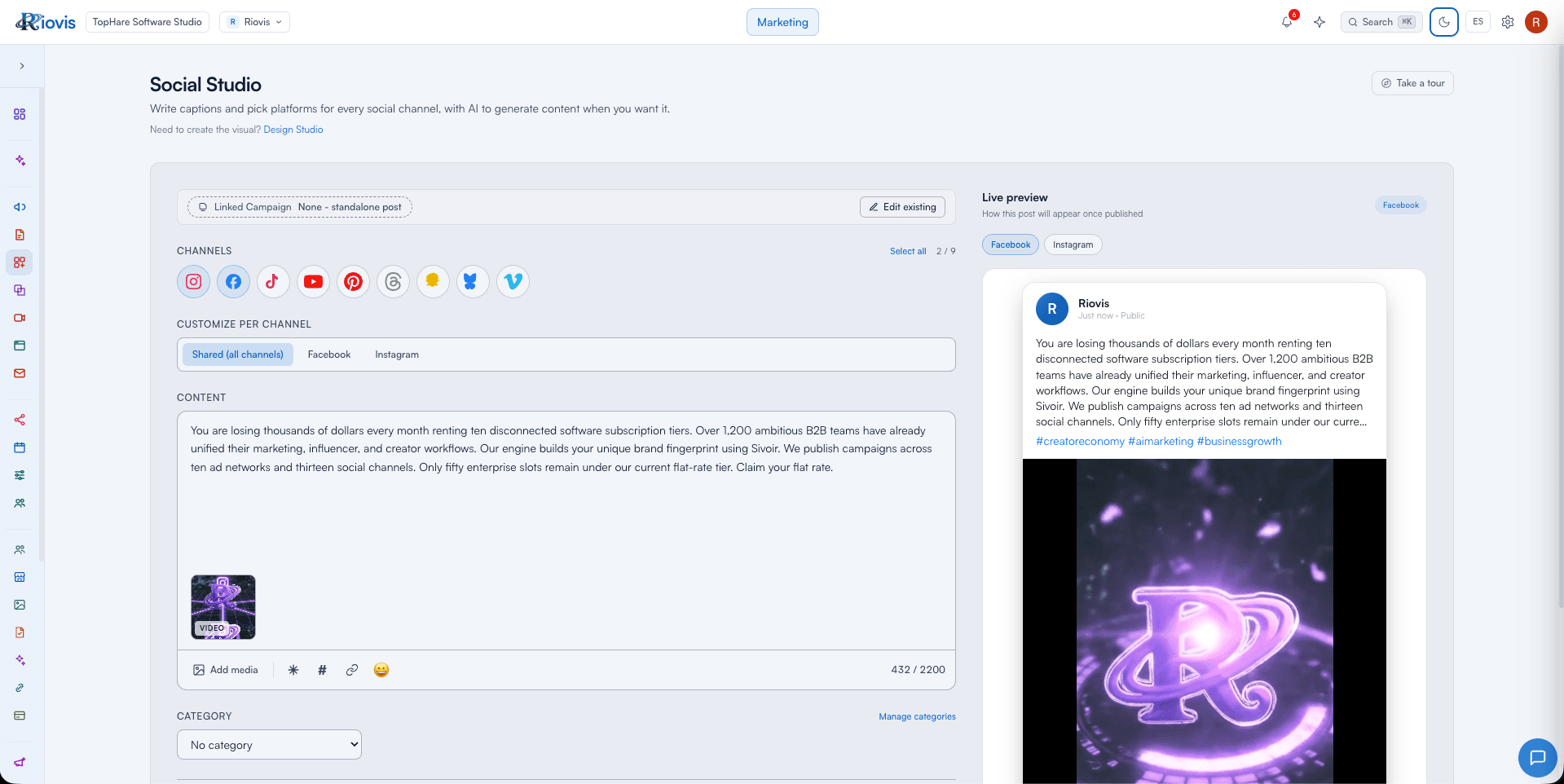Click Select all channels link
This screenshot has height=784, width=1564.
pos(908,251)
